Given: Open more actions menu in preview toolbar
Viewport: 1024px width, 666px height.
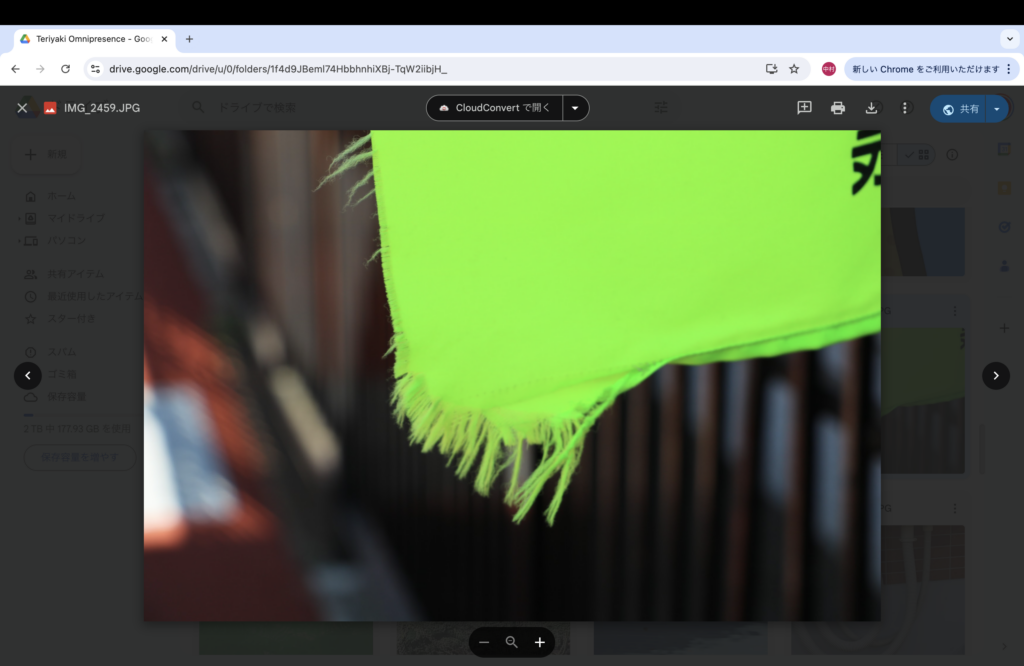Looking at the screenshot, I should 904,108.
